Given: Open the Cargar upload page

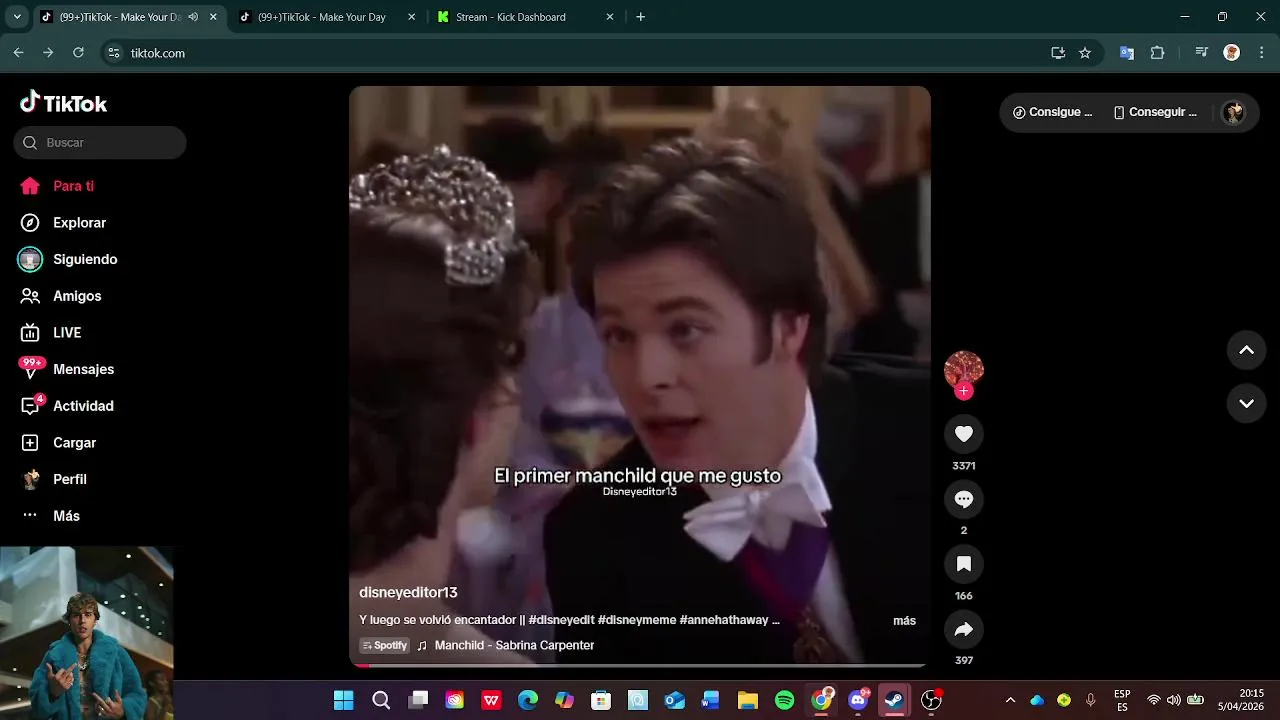Looking at the screenshot, I should tap(74, 443).
